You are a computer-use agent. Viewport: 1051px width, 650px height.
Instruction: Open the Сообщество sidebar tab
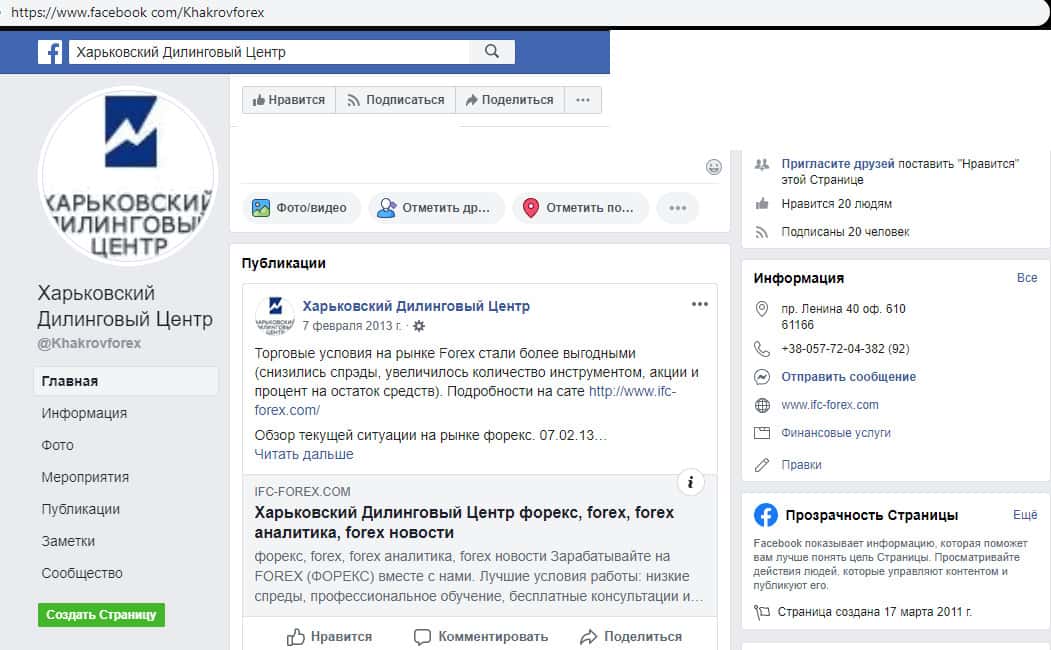(x=82, y=574)
